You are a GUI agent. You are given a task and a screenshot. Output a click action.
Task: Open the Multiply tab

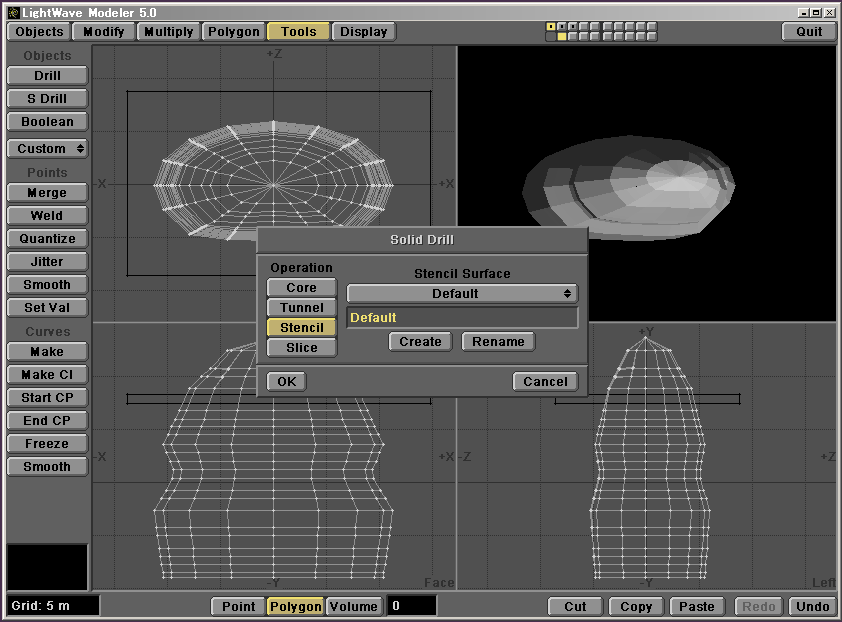tap(168, 32)
